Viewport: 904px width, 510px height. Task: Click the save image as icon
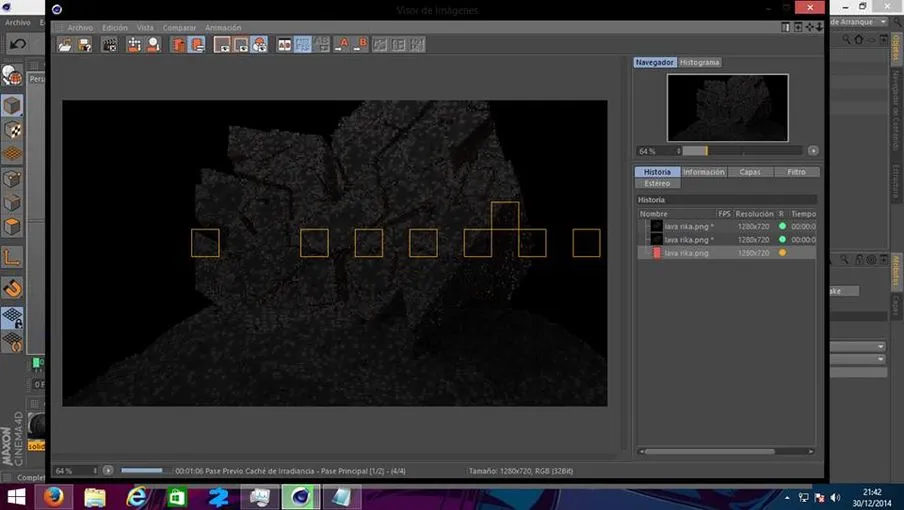click(85, 45)
